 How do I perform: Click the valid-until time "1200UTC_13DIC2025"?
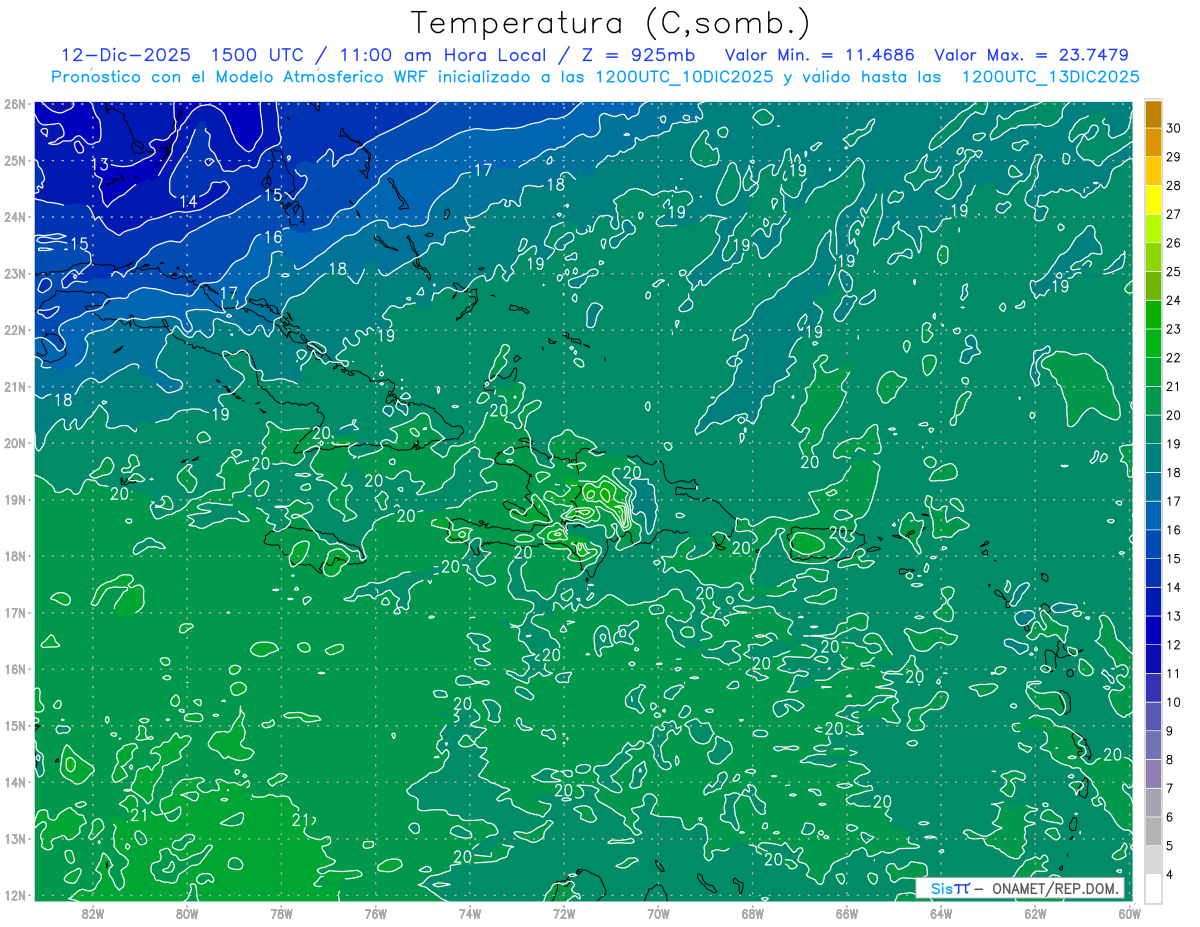[x=1050, y=77]
